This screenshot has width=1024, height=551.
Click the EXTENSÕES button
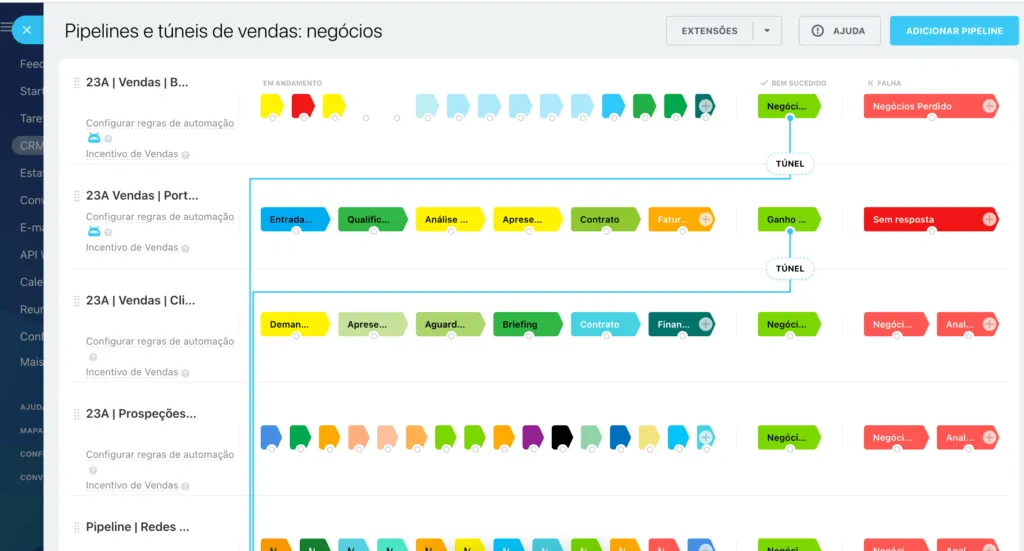(x=709, y=31)
